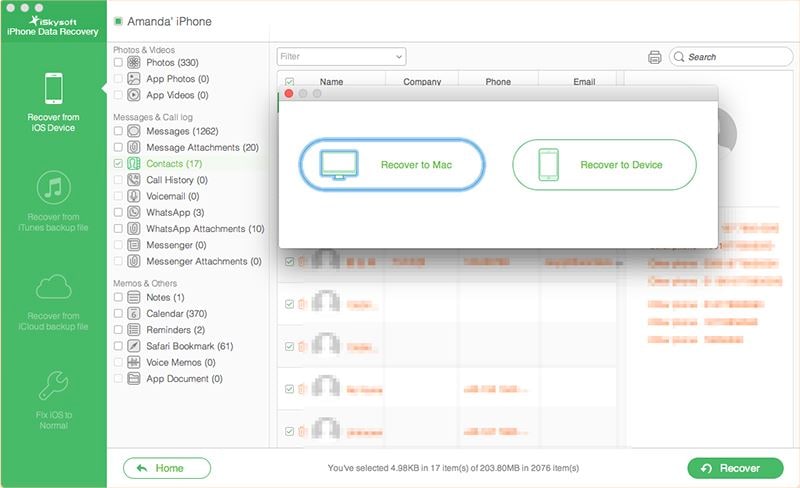Image resolution: width=800 pixels, height=488 pixels.
Task: Sort contacts by Phone column
Action: click(498, 81)
